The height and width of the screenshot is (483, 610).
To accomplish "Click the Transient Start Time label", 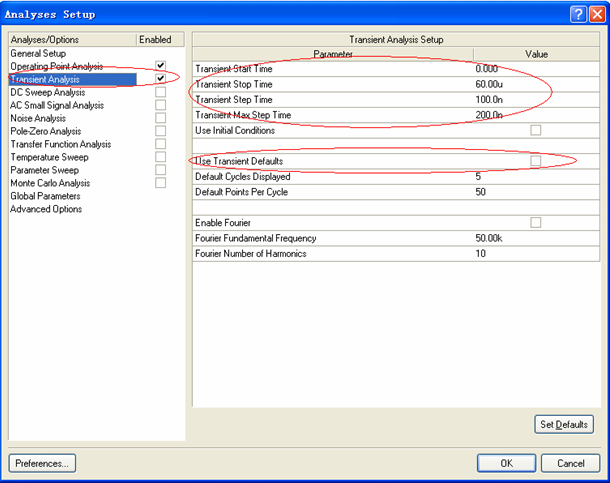I will point(234,69).
